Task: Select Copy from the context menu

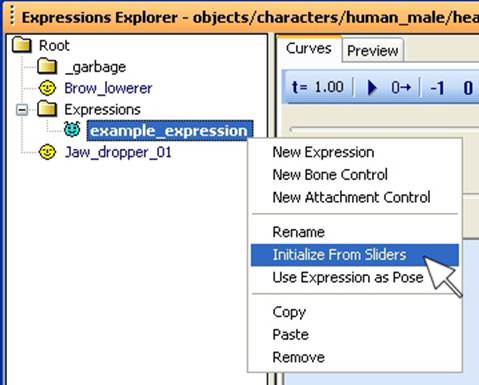Action: pos(289,312)
